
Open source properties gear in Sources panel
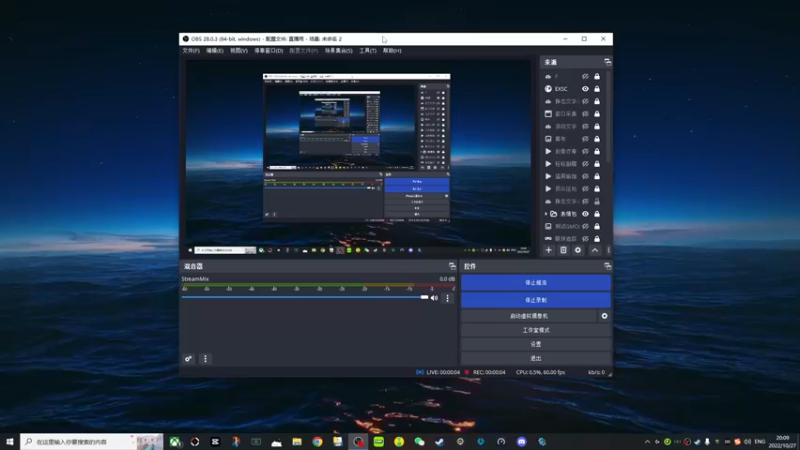[x=578, y=250]
